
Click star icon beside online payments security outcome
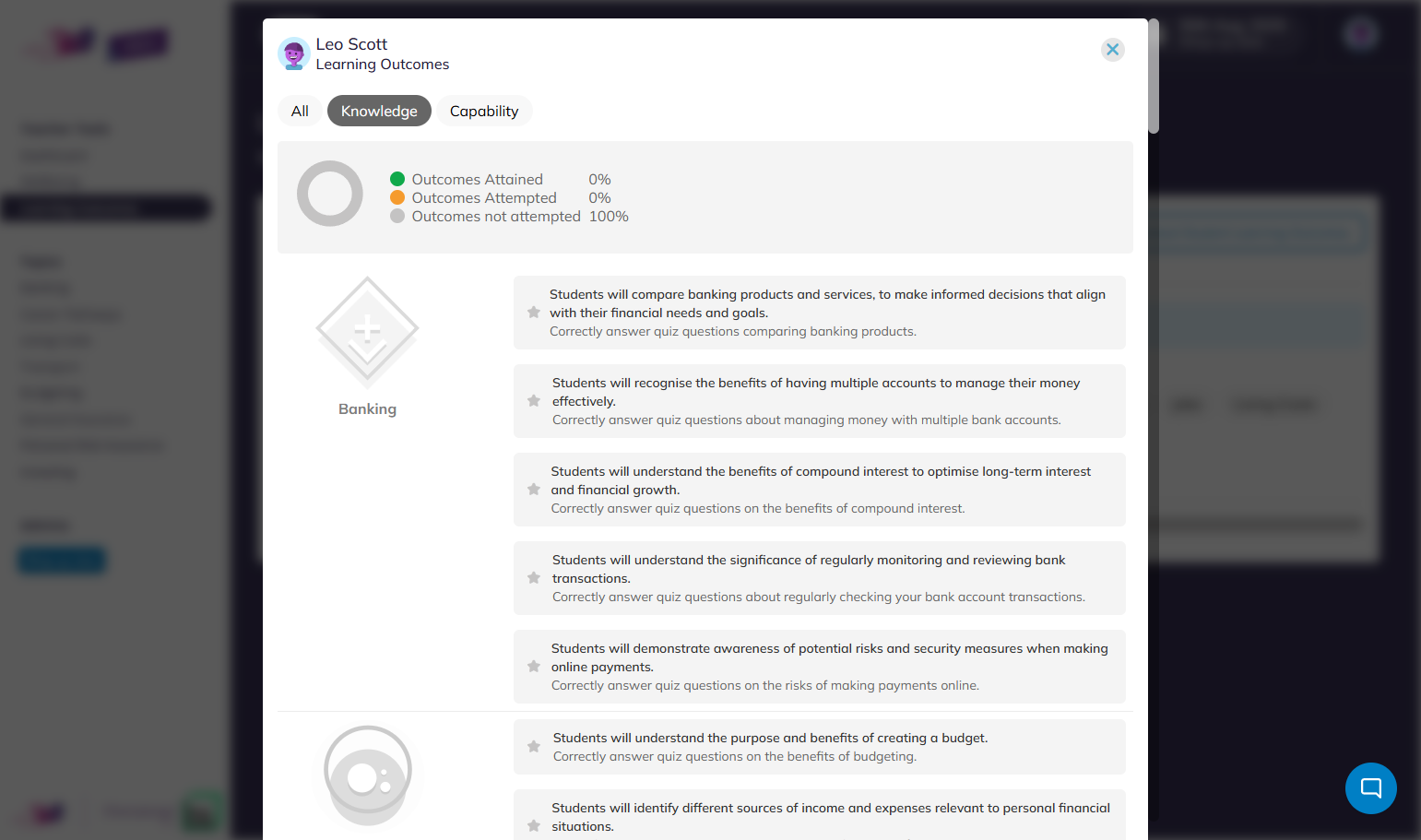point(533,667)
